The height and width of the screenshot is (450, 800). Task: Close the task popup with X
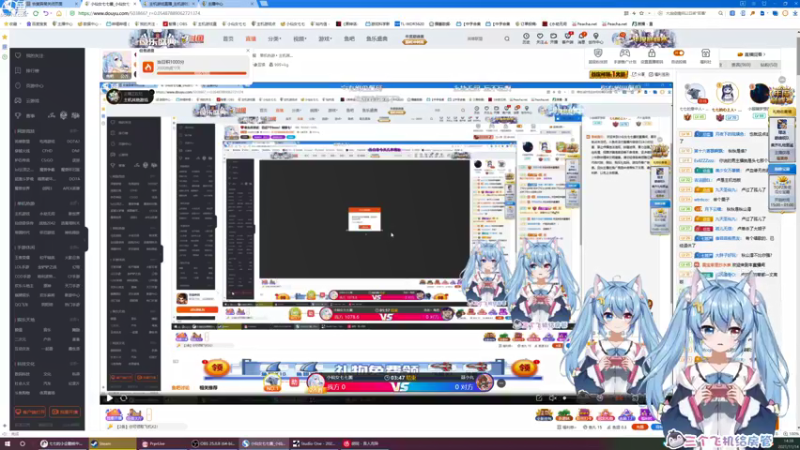247,51
